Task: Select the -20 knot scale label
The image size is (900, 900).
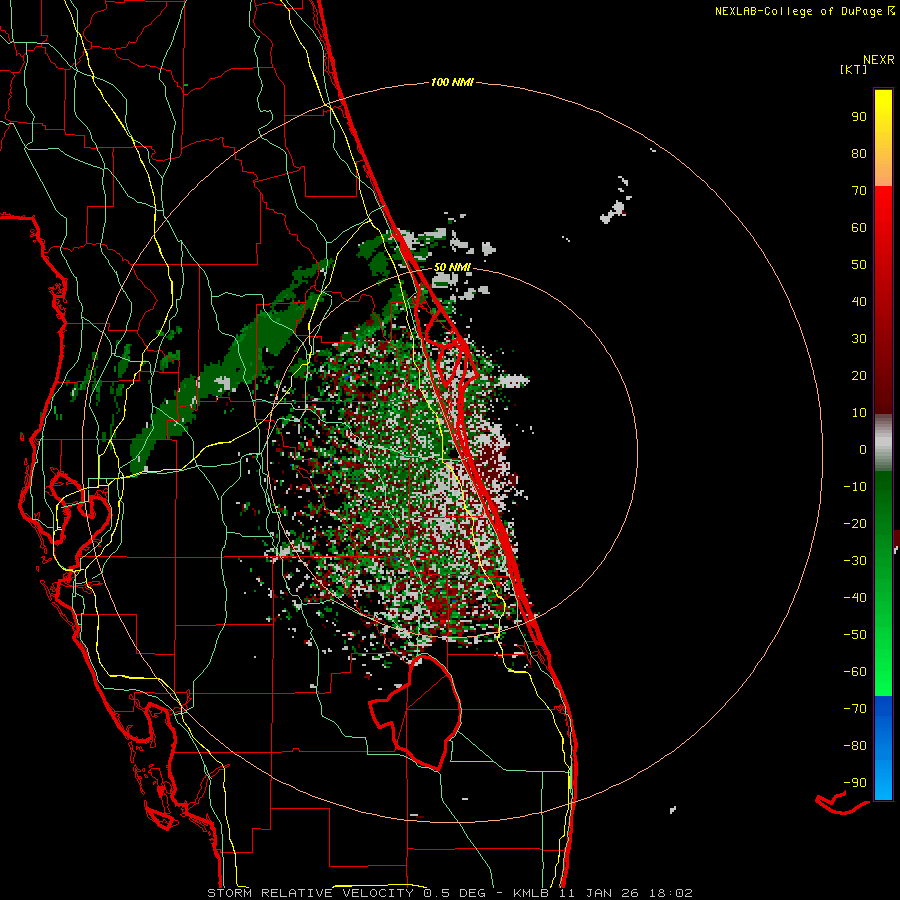Action: tap(855, 523)
